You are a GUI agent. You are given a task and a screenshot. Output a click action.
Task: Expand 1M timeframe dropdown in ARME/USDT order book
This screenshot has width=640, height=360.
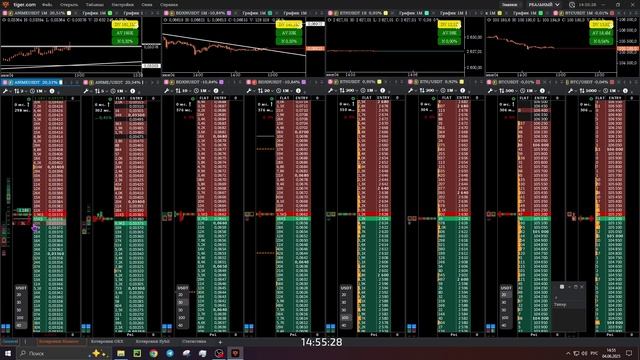pos(118,91)
